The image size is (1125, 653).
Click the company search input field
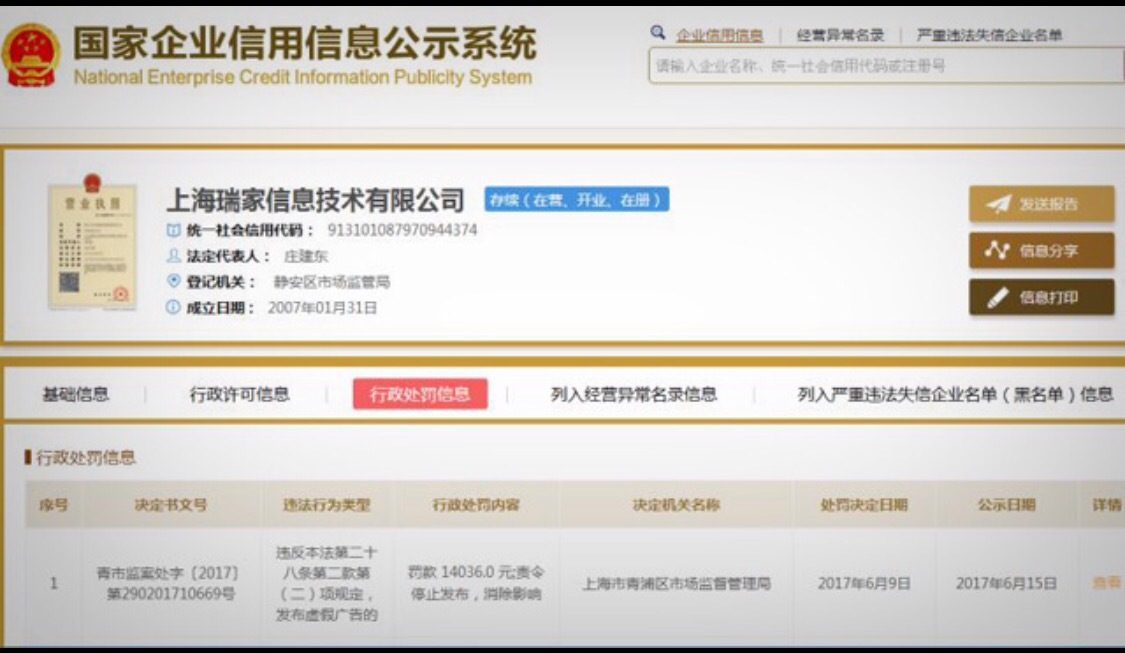coord(880,67)
